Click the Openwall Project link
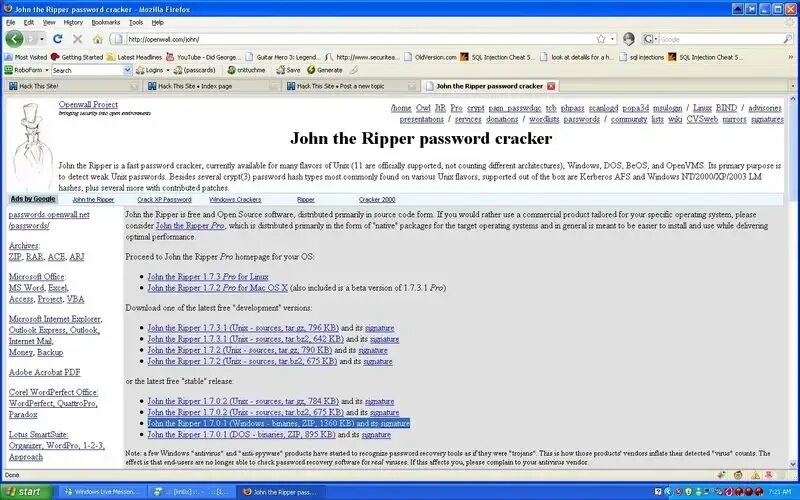 coord(88,105)
